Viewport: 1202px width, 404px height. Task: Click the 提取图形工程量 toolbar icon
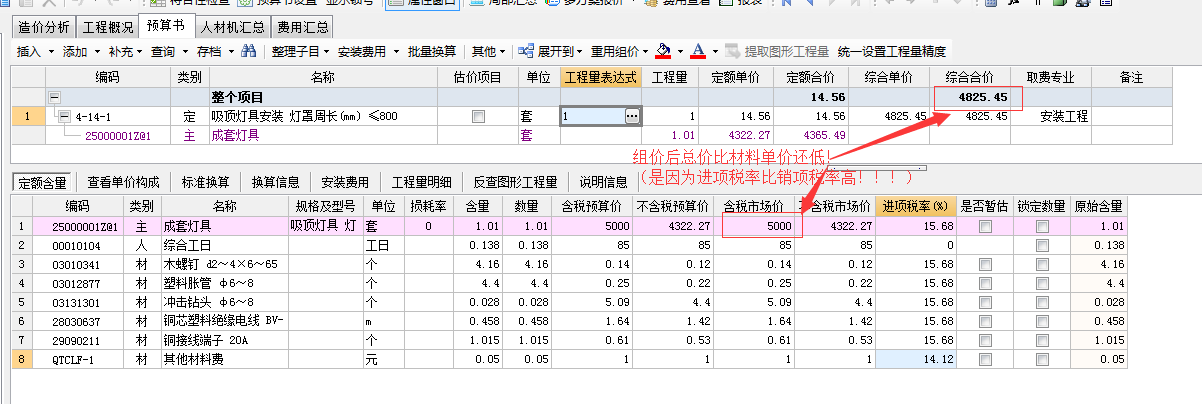point(734,51)
